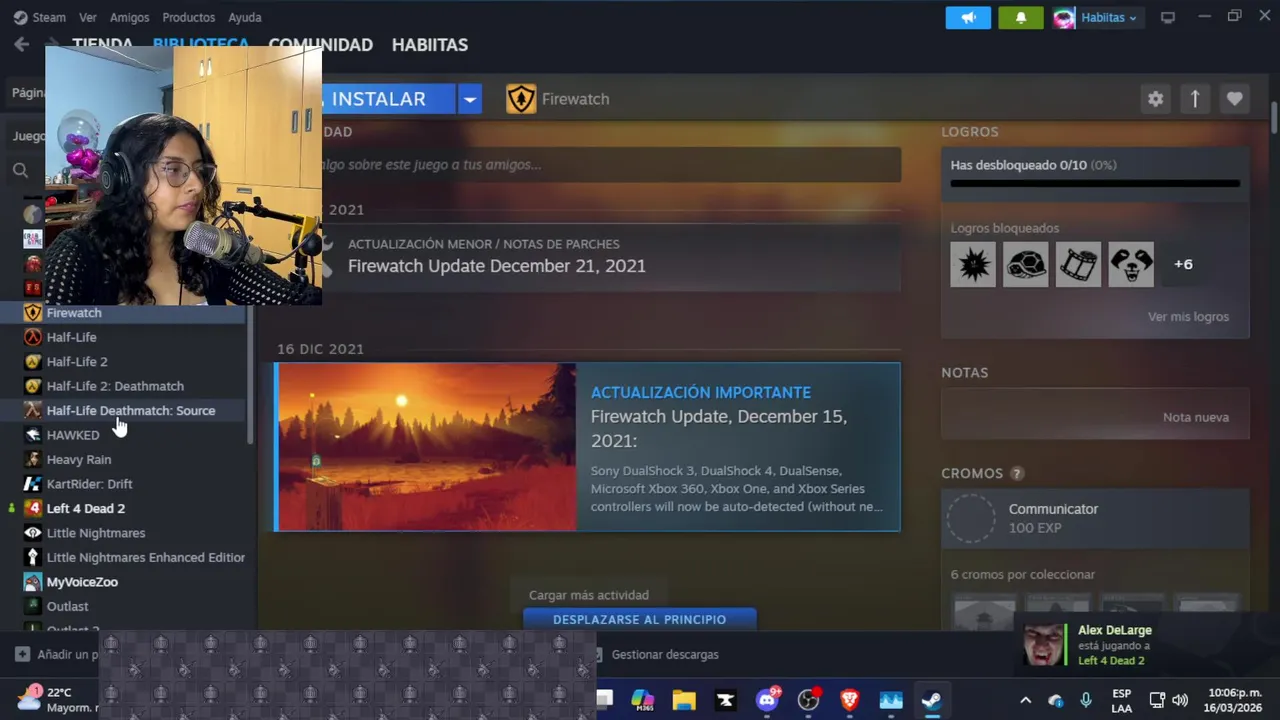Click the upward arrow icon beside gear
This screenshot has height=720, width=1280.
coord(1195,99)
